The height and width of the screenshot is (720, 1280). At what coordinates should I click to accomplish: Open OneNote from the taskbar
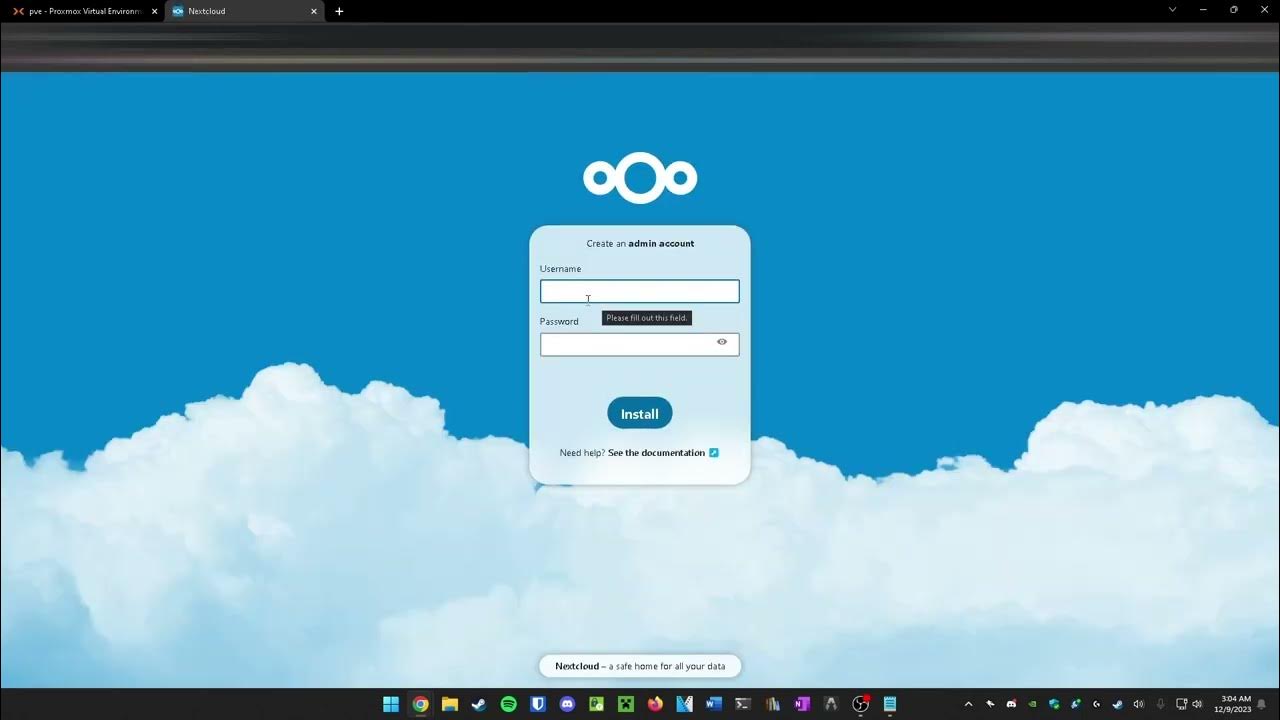802,704
